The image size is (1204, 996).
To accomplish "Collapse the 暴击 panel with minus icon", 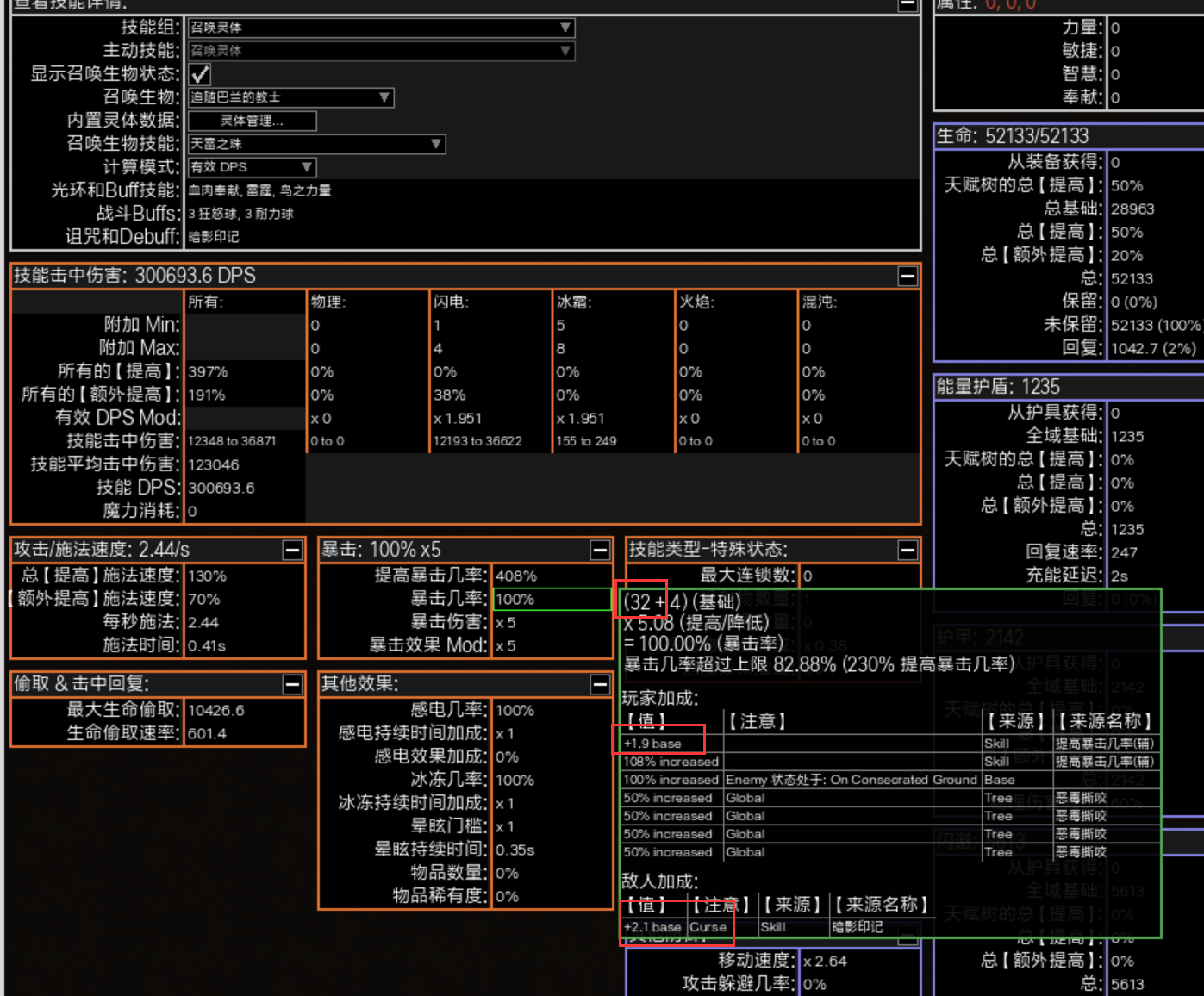I will point(600,550).
